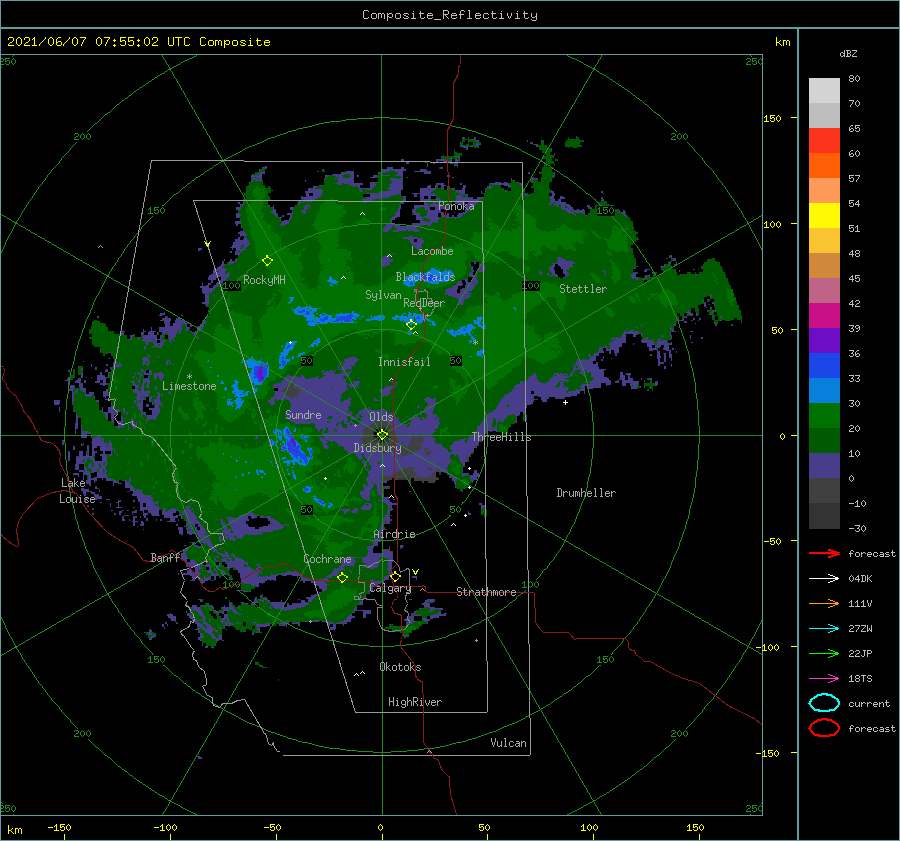
Task: Click the yellow radar-site diamond at Olds
Action: (x=382, y=435)
